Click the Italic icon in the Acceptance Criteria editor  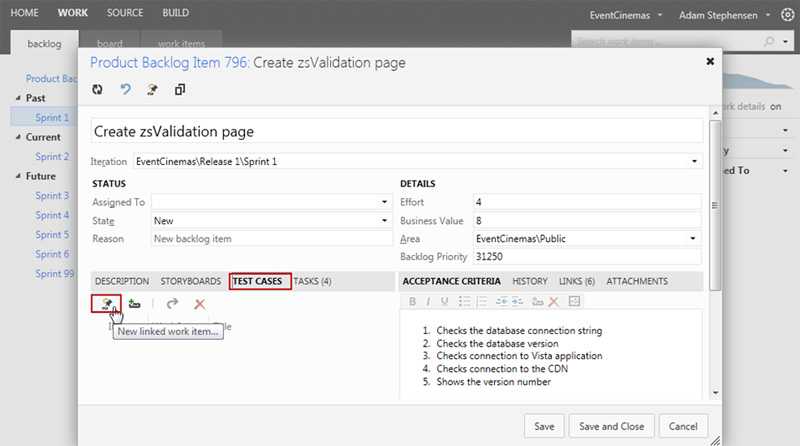click(430, 302)
